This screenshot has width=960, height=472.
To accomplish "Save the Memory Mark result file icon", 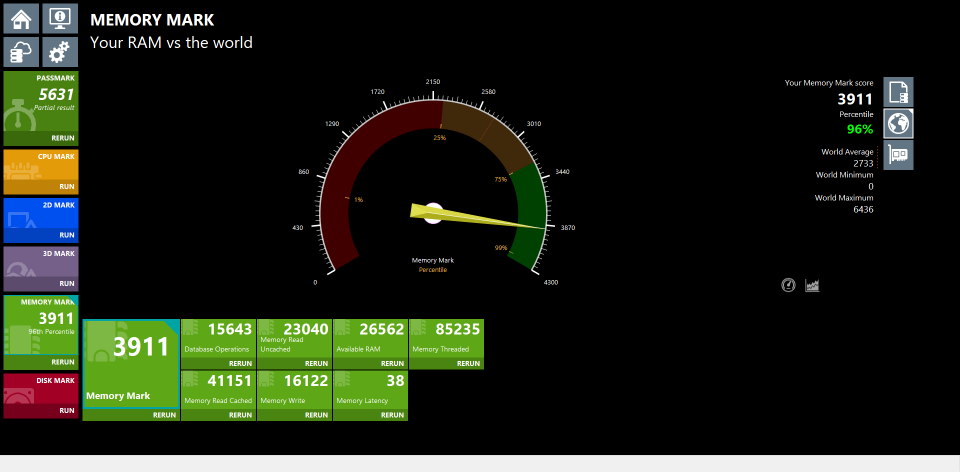I will tap(898, 92).
